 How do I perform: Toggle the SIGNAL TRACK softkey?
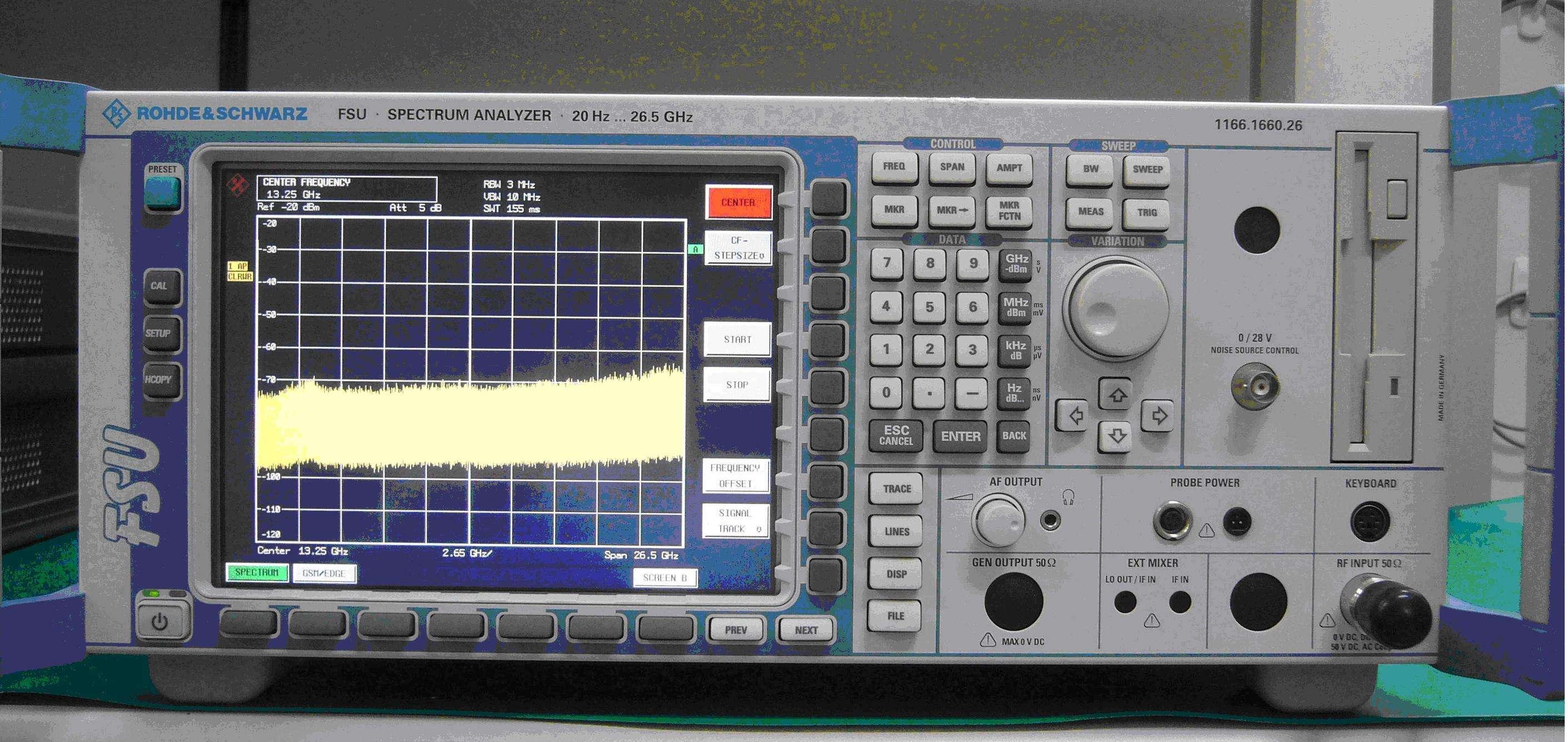[735, 520]
